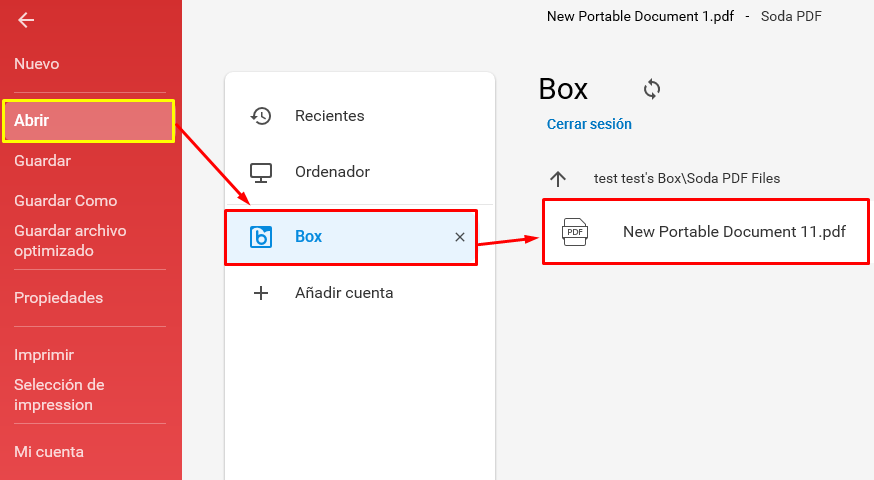Viewport: 874px width, 480px height.
Task: Choose Guardar archivo optimizado
Action: [70, 241]
